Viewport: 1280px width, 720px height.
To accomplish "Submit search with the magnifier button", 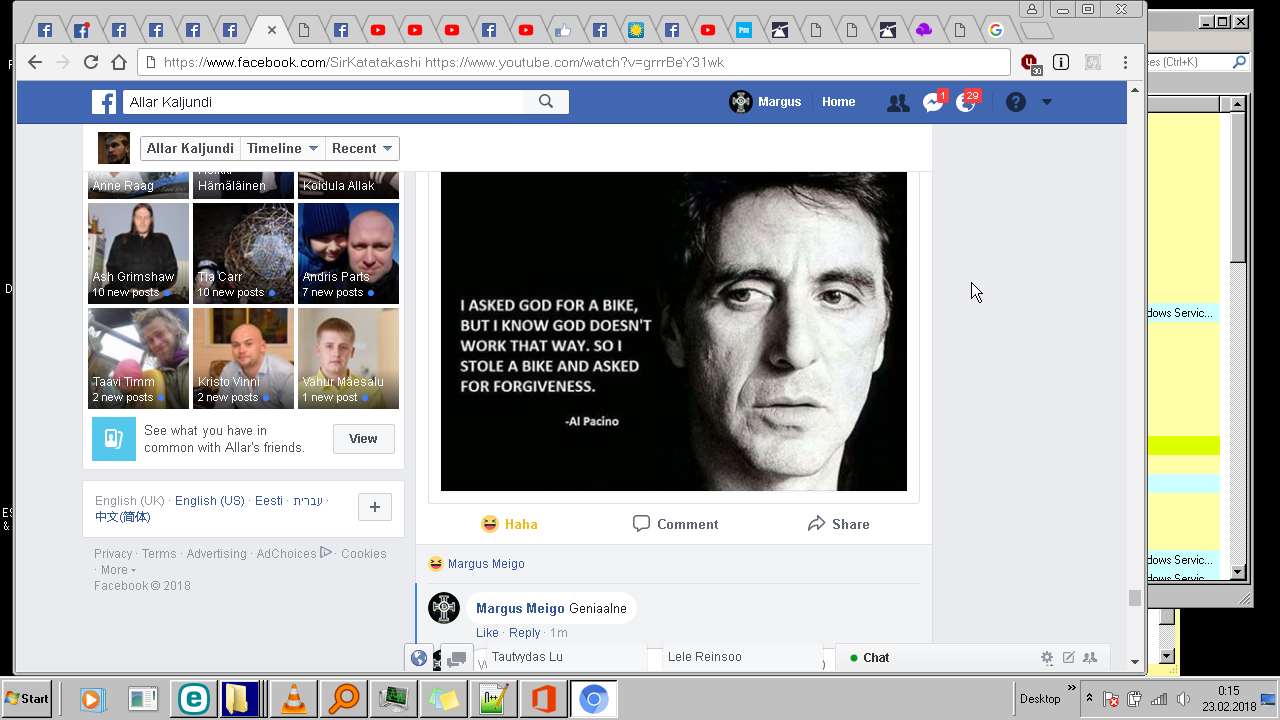I will (x=546, y=101).
